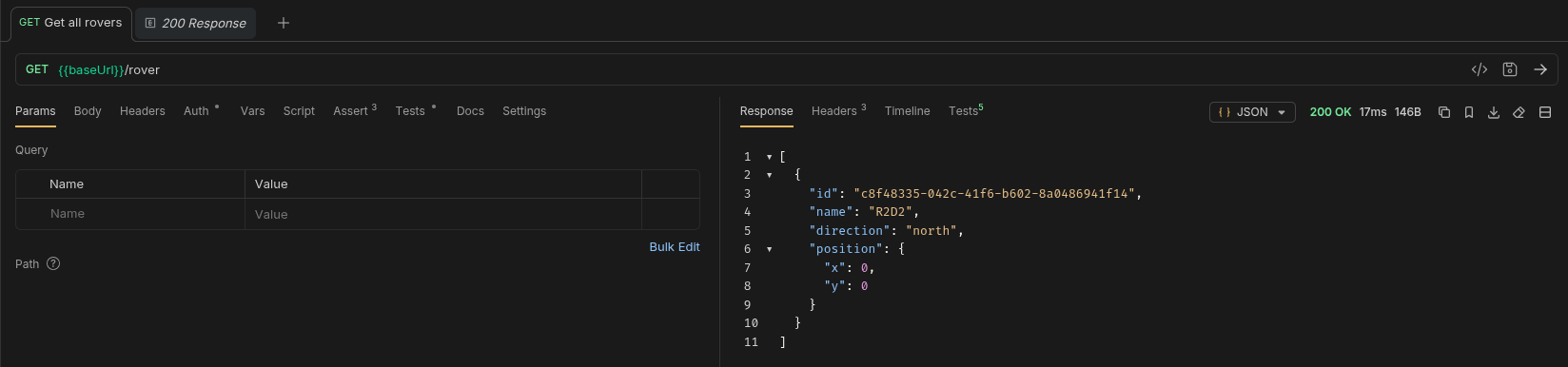Open the JSON response format dropdown
The image size is (1568, 367).
tap(1252, 112)
